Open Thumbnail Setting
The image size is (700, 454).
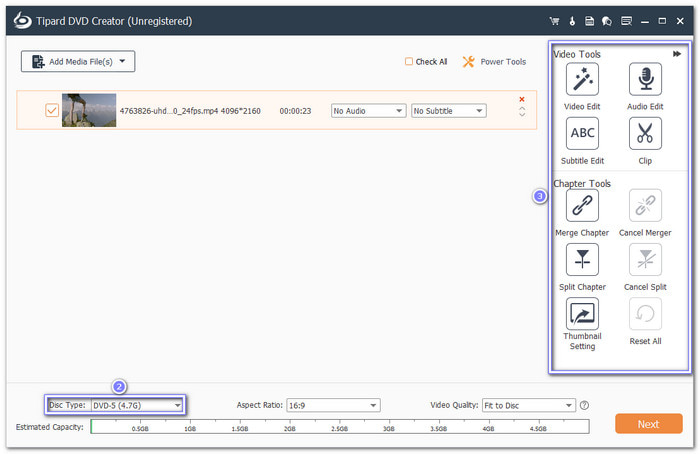coord(582,314)
